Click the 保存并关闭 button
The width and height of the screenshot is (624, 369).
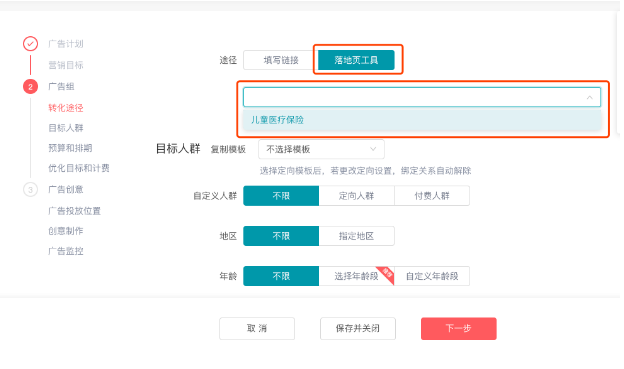[x=358, y=328]
